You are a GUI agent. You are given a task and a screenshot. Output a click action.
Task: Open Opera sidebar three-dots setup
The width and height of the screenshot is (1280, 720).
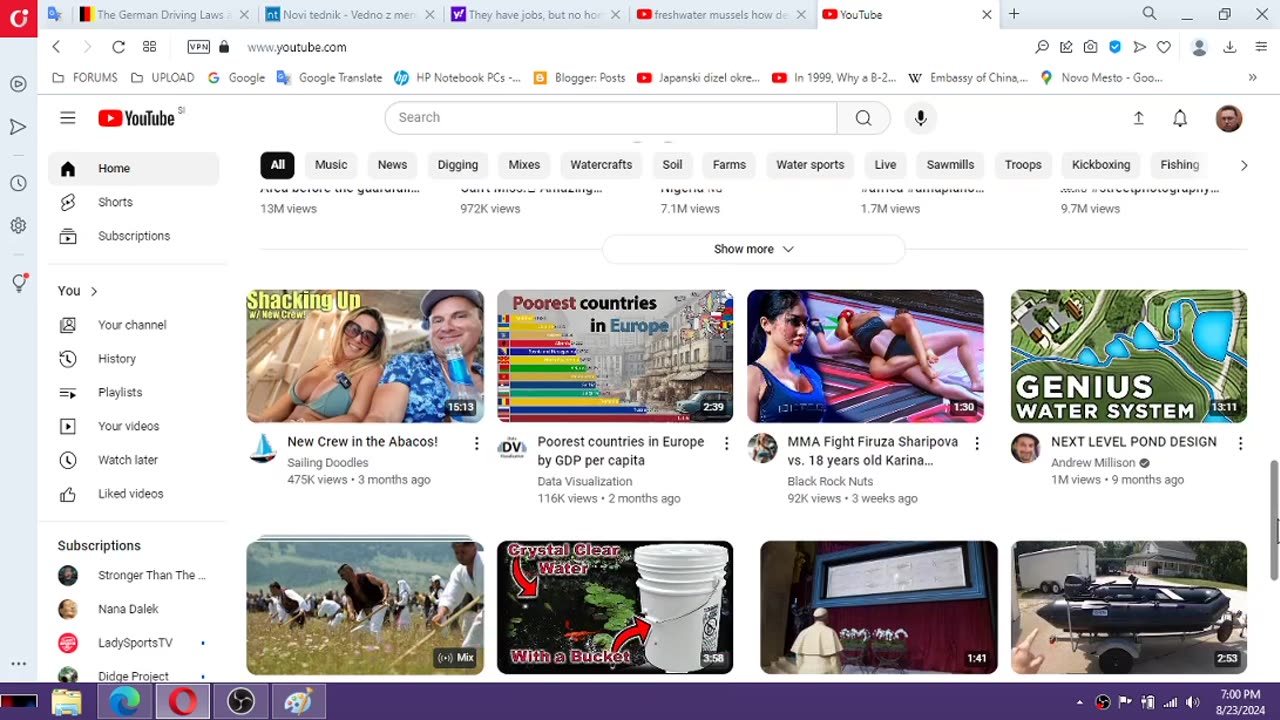pos(18,664)
